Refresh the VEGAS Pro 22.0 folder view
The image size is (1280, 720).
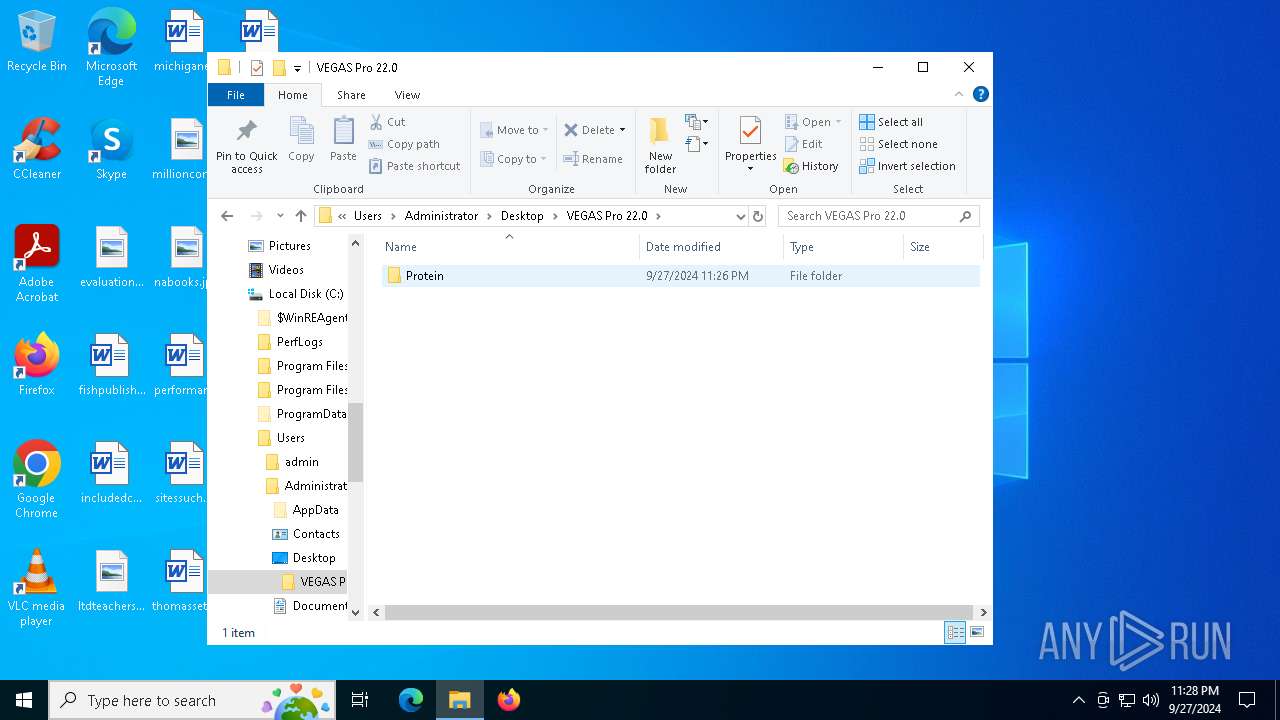coord(758,216)
